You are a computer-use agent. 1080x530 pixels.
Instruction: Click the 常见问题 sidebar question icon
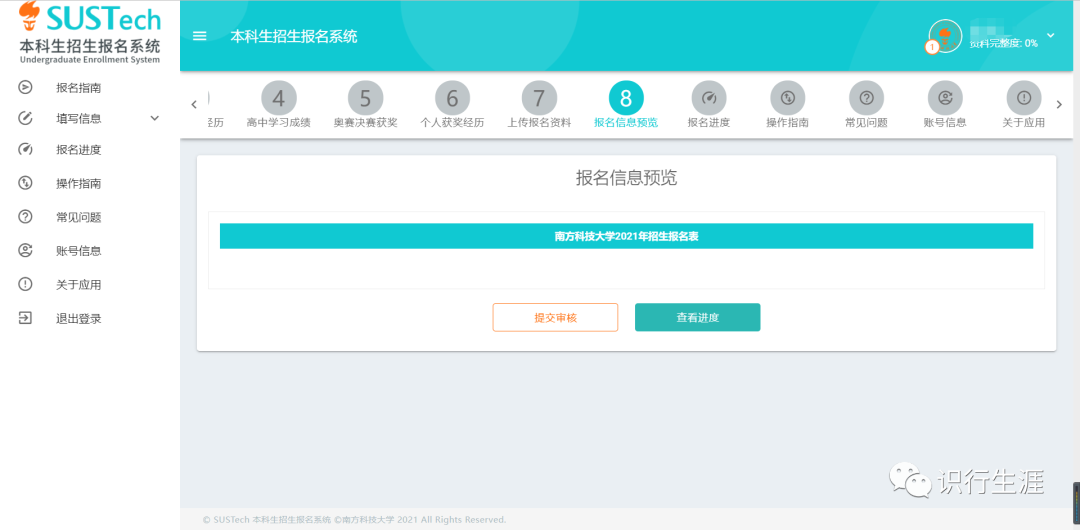coord(25,217)
